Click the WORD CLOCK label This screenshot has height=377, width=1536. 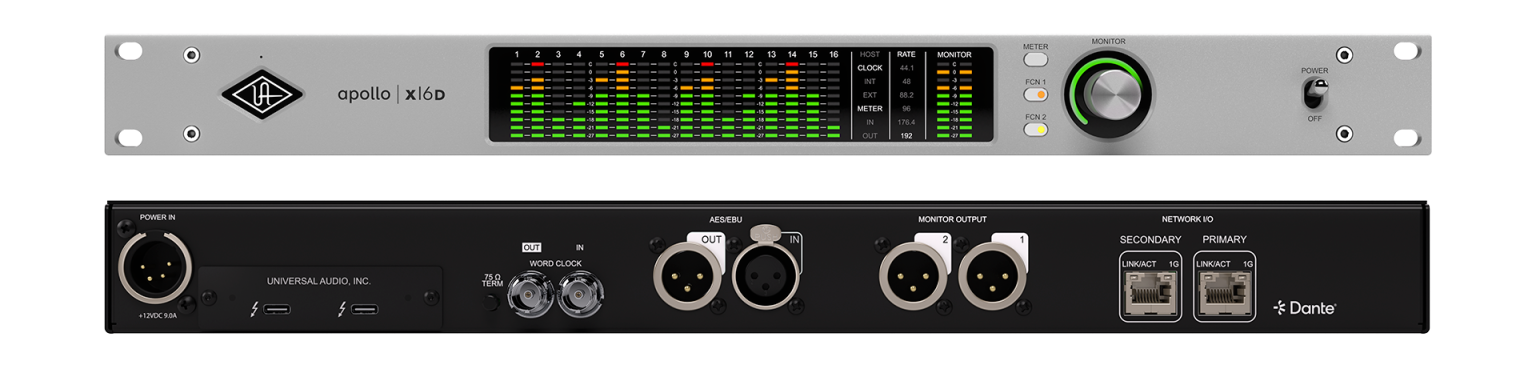point(555,263)
